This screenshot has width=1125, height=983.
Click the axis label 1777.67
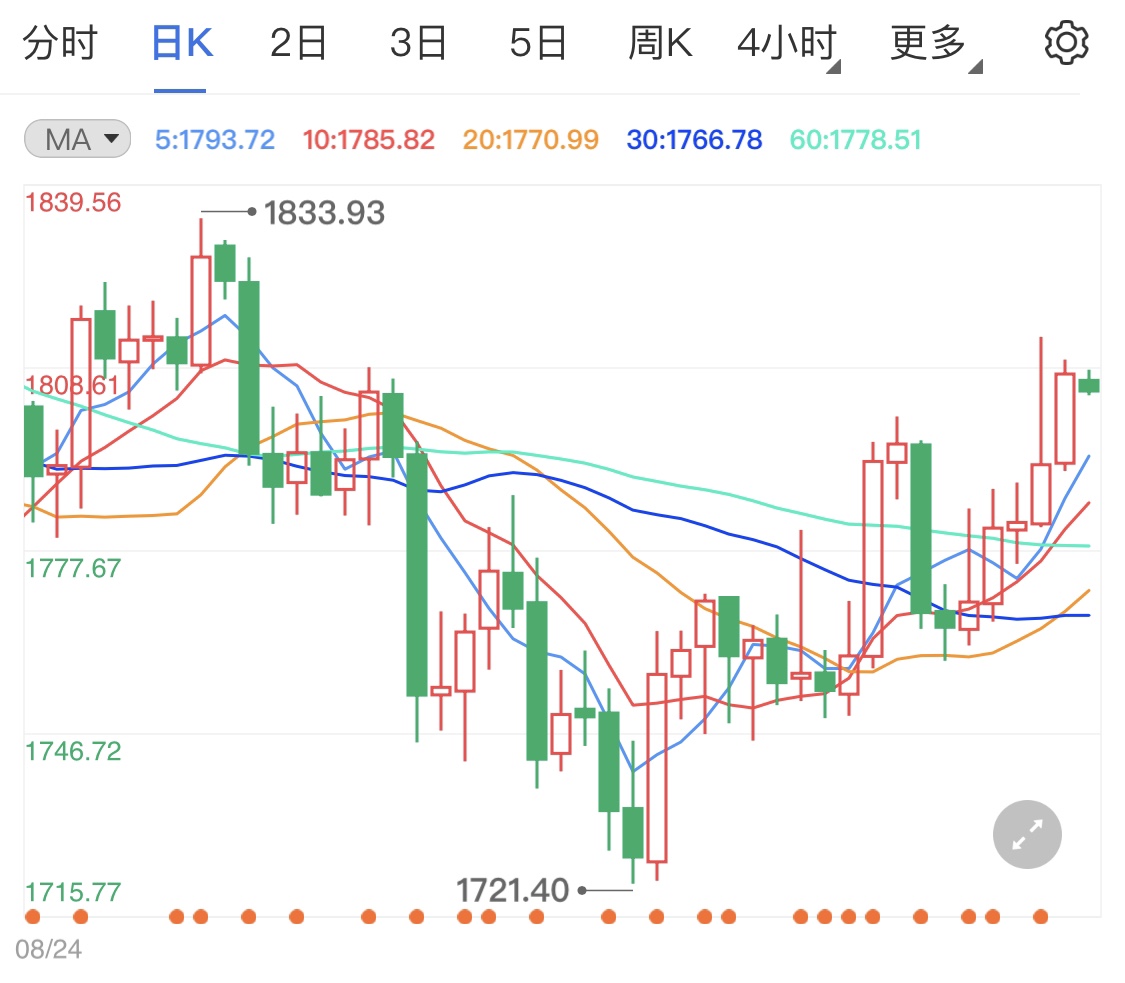pos(73,568)
